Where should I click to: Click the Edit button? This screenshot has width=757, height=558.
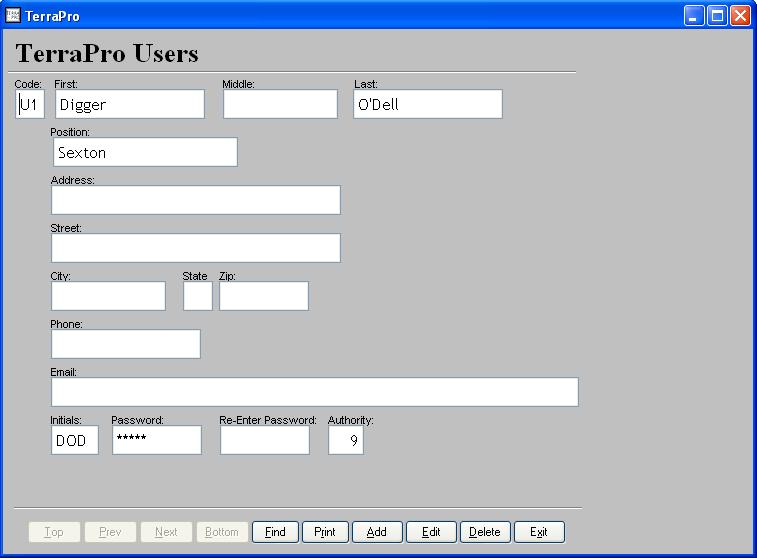[x=431, y=532]
